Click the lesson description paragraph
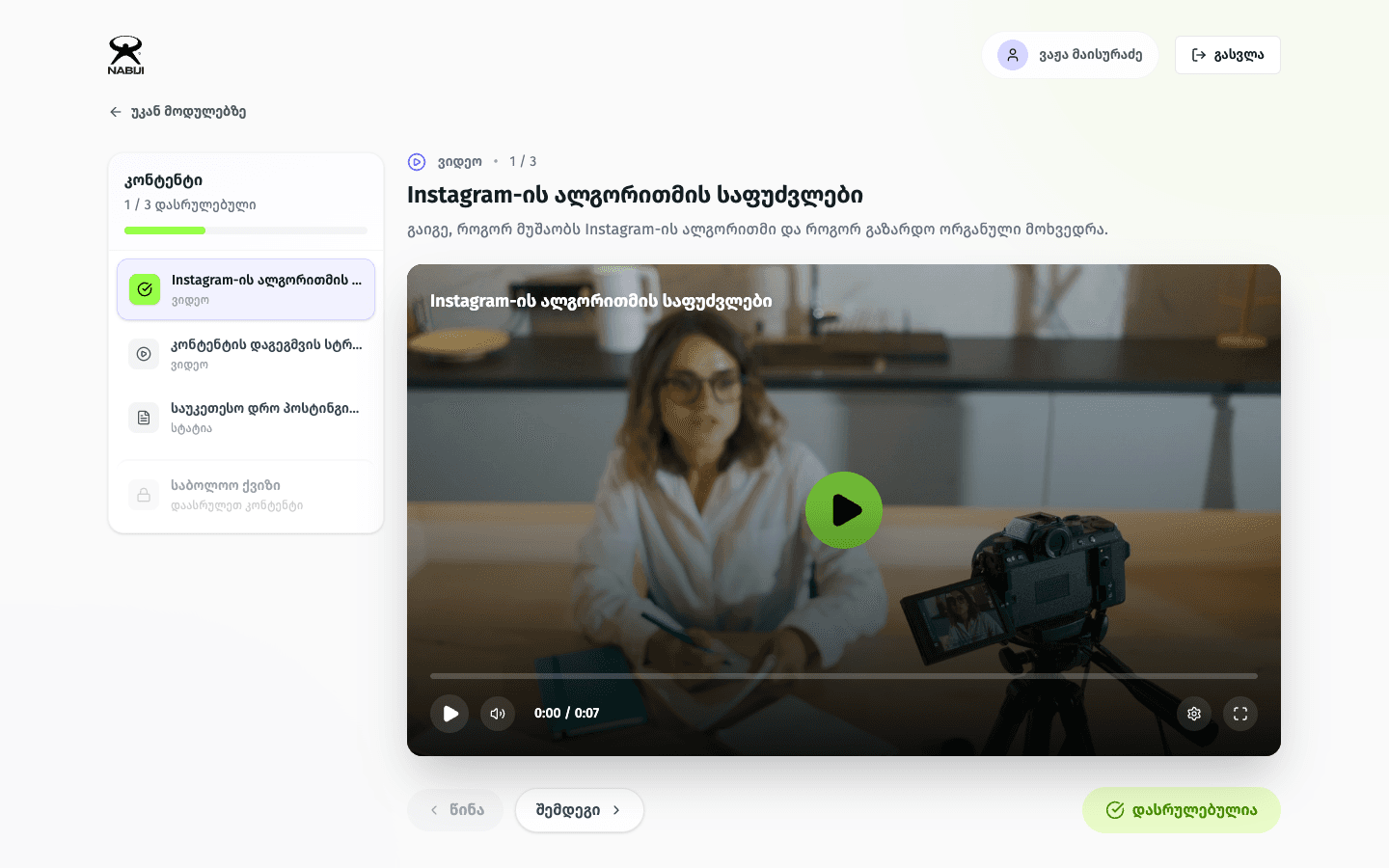Viewport: 1389px width, 868px height. [757, 230]
